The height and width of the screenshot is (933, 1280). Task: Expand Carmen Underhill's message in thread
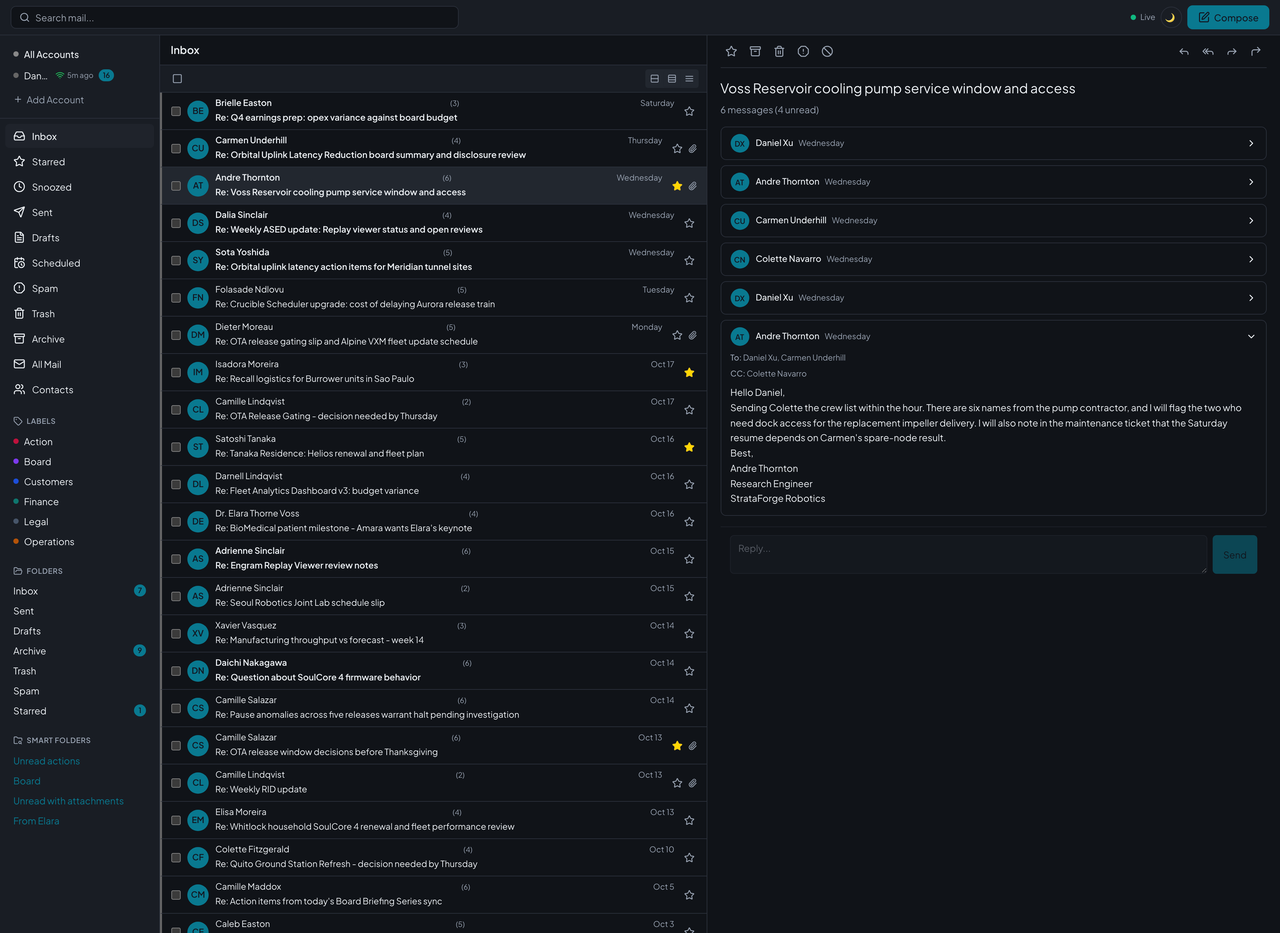coord(993,220)
